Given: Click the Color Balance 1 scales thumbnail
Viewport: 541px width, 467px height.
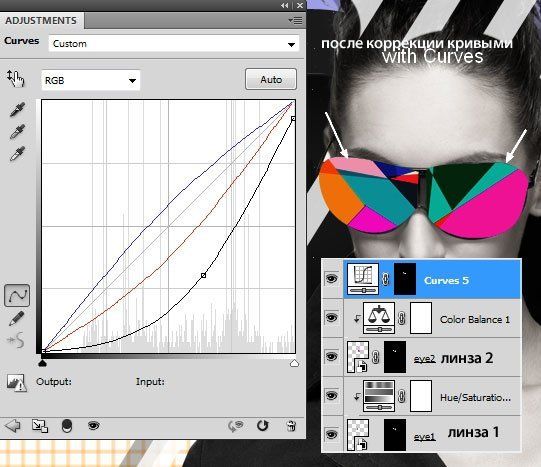Looking at the screenshot, I should point(379,318).
